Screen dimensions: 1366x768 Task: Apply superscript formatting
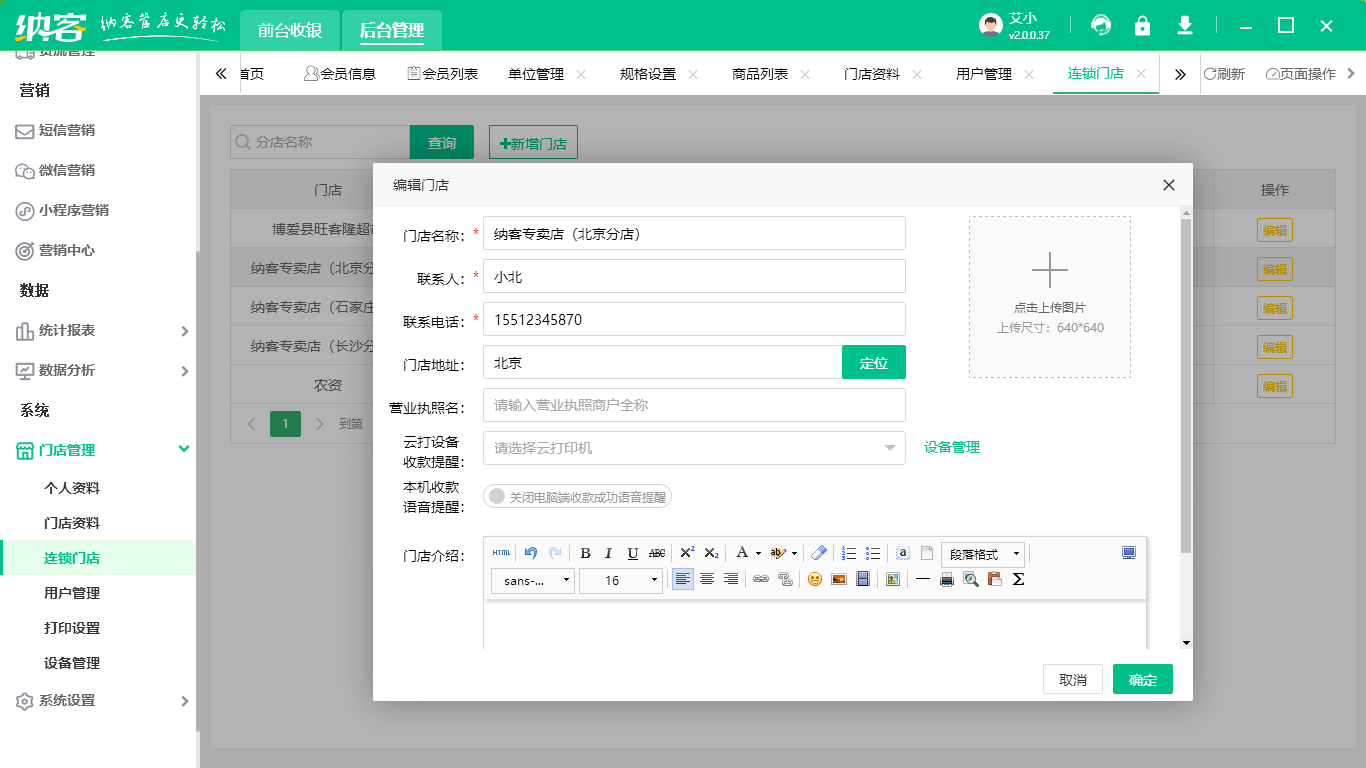[687, 553]
